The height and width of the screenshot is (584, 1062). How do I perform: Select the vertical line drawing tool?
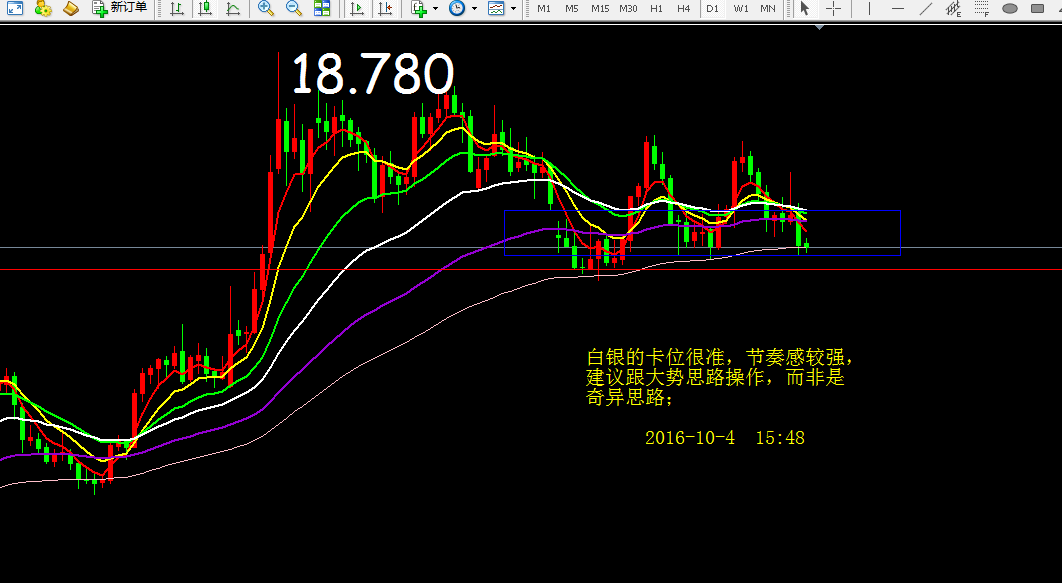tap(870, 8)
